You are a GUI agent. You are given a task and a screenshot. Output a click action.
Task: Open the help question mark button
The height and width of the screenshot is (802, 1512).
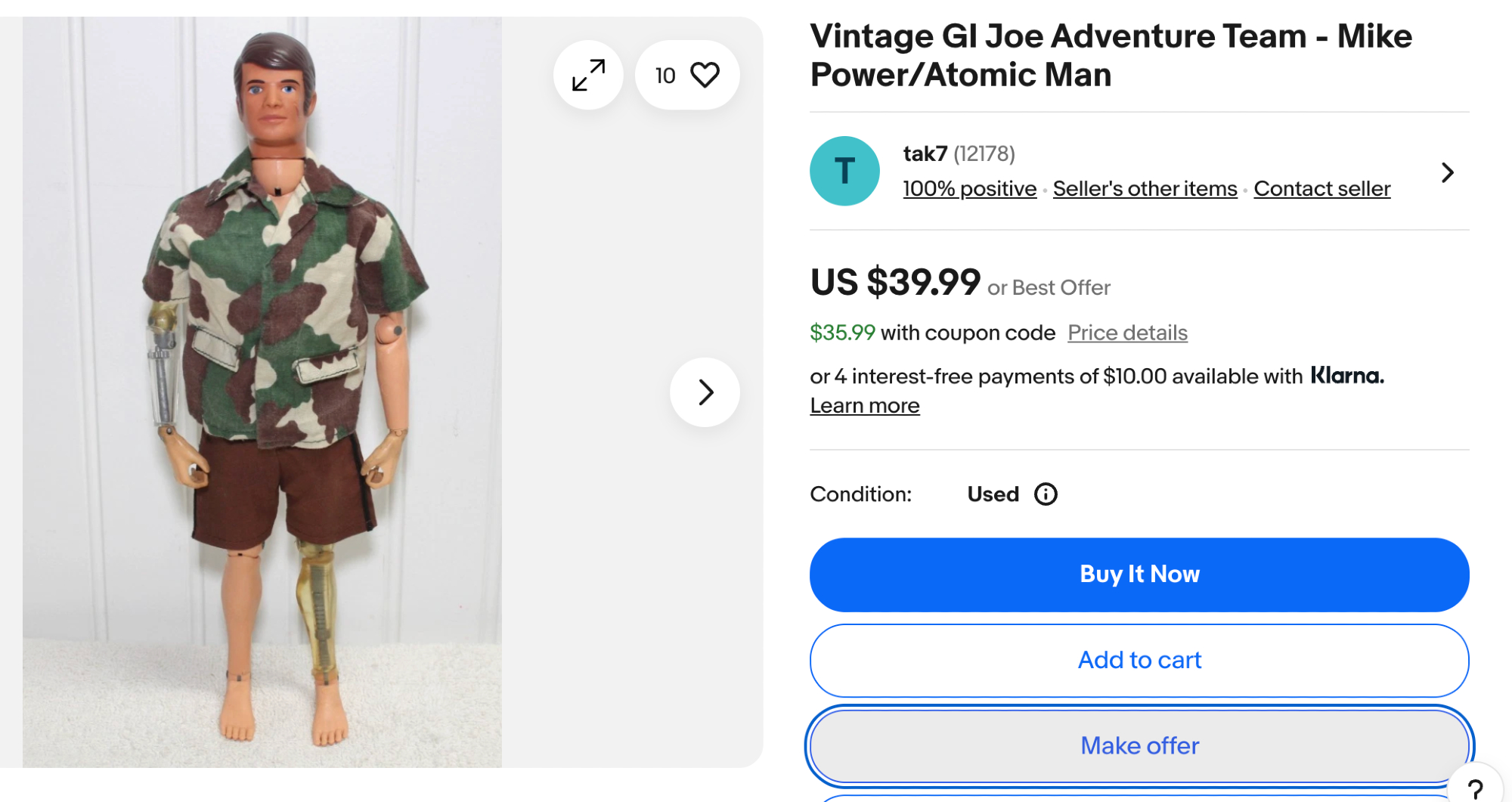tap(1475, 789)
